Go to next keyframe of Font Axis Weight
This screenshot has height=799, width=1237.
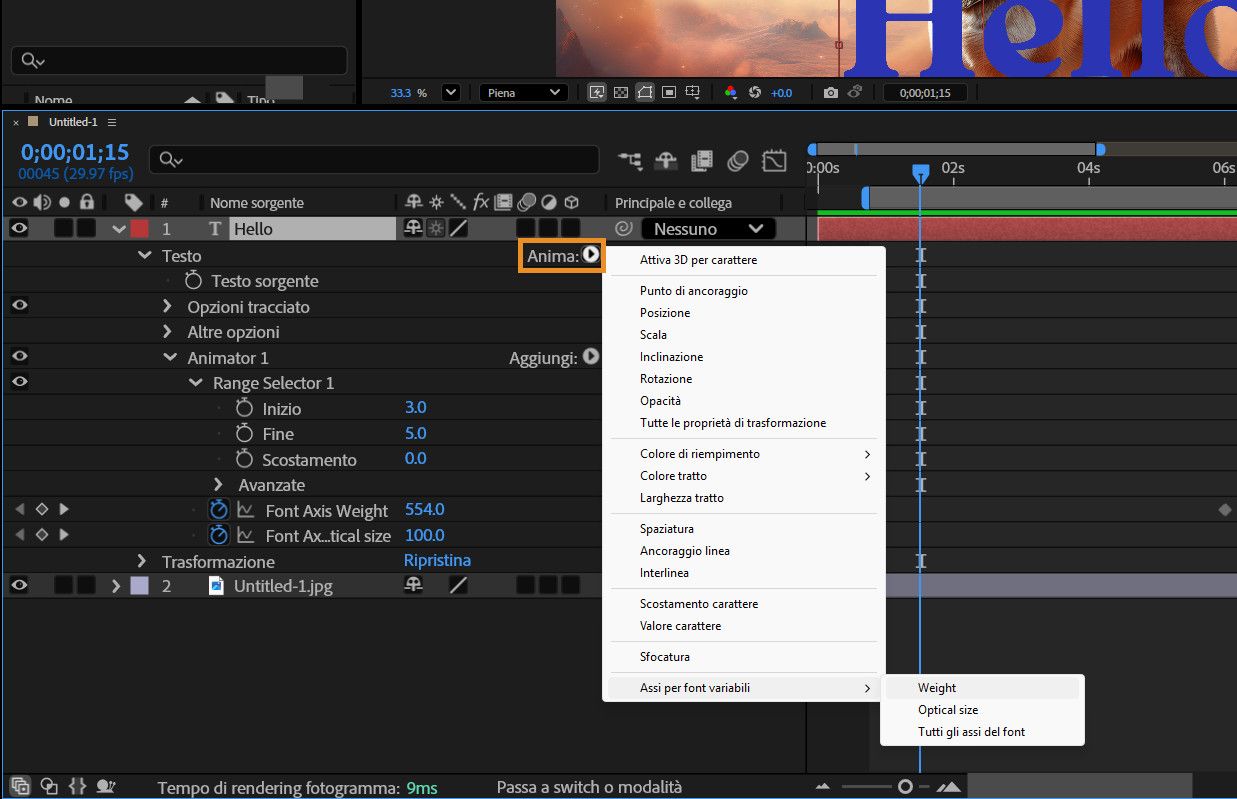[64, 509]
